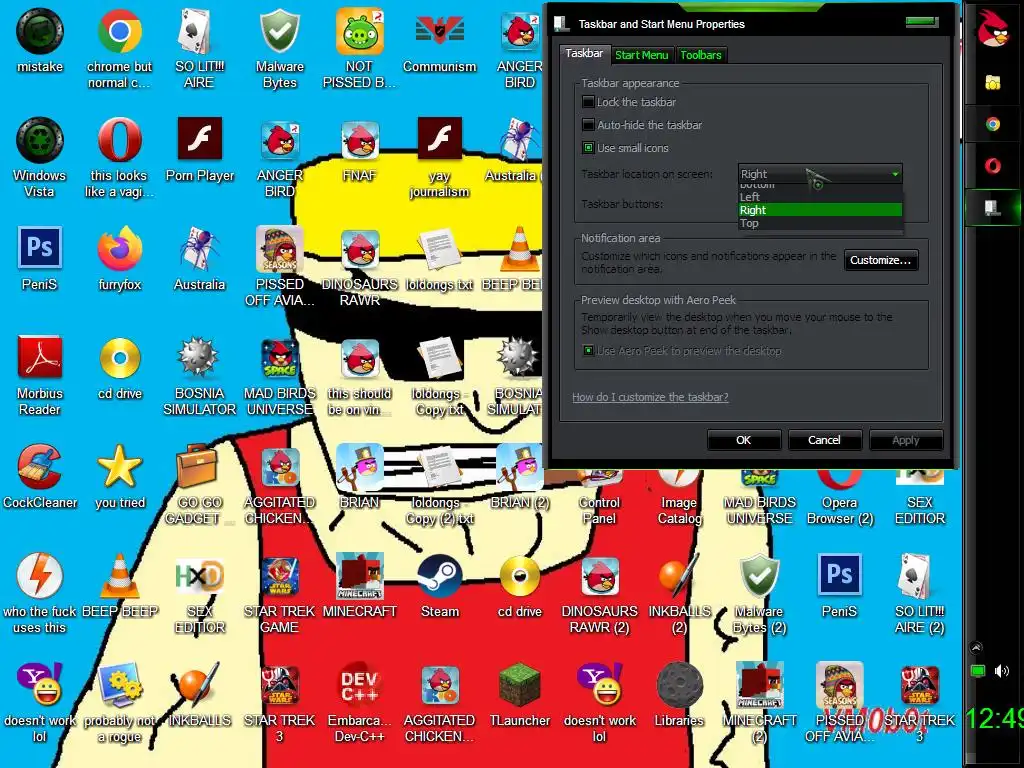1024x768 pixels.
Task: Select the Image Catalog icon
Action: 679,480
